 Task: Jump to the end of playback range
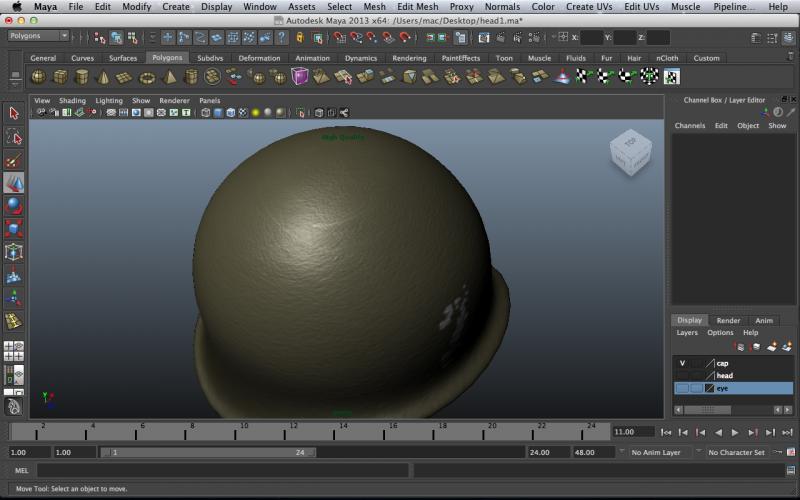tap(785, 432)
